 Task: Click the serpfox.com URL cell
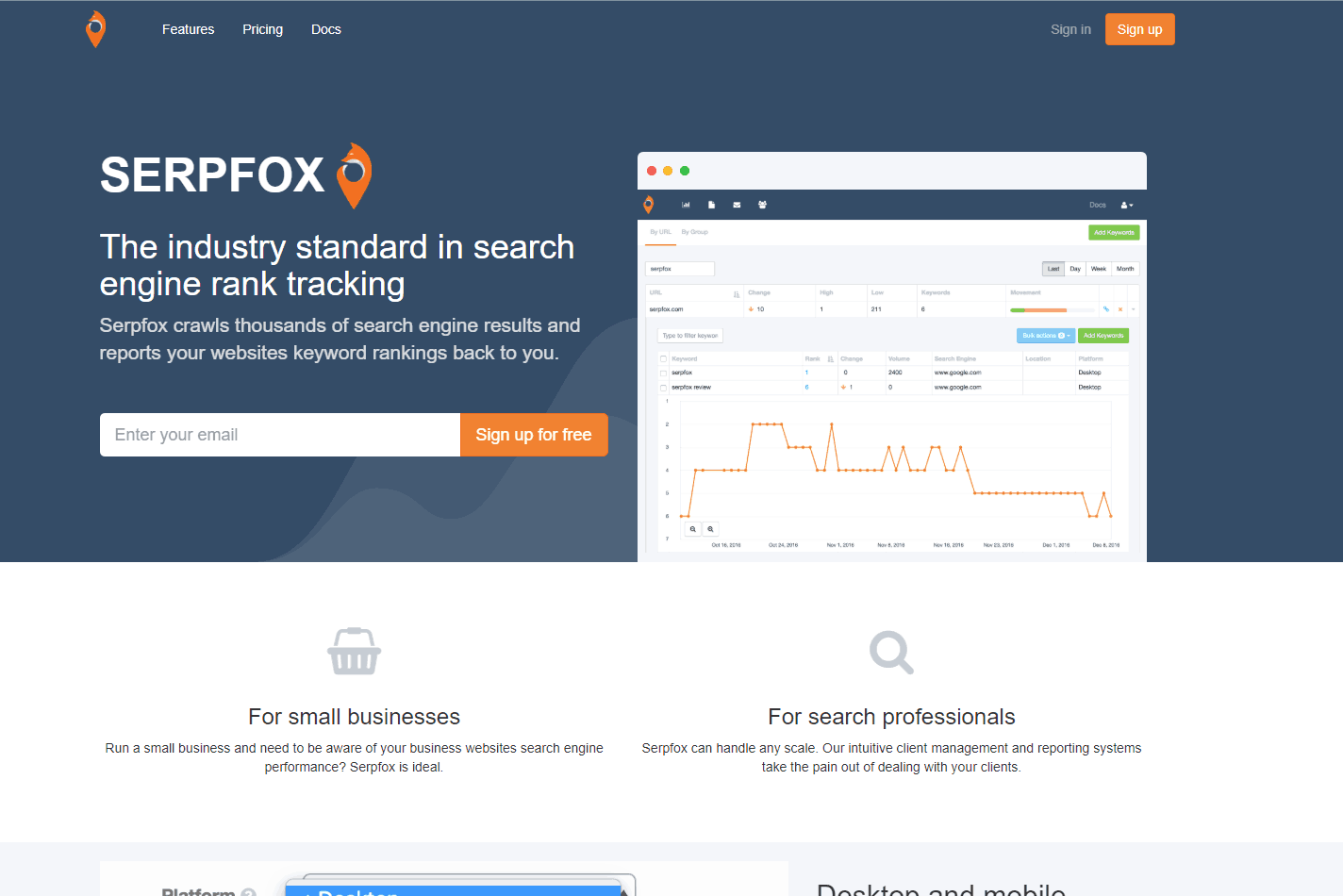[666, 309]
